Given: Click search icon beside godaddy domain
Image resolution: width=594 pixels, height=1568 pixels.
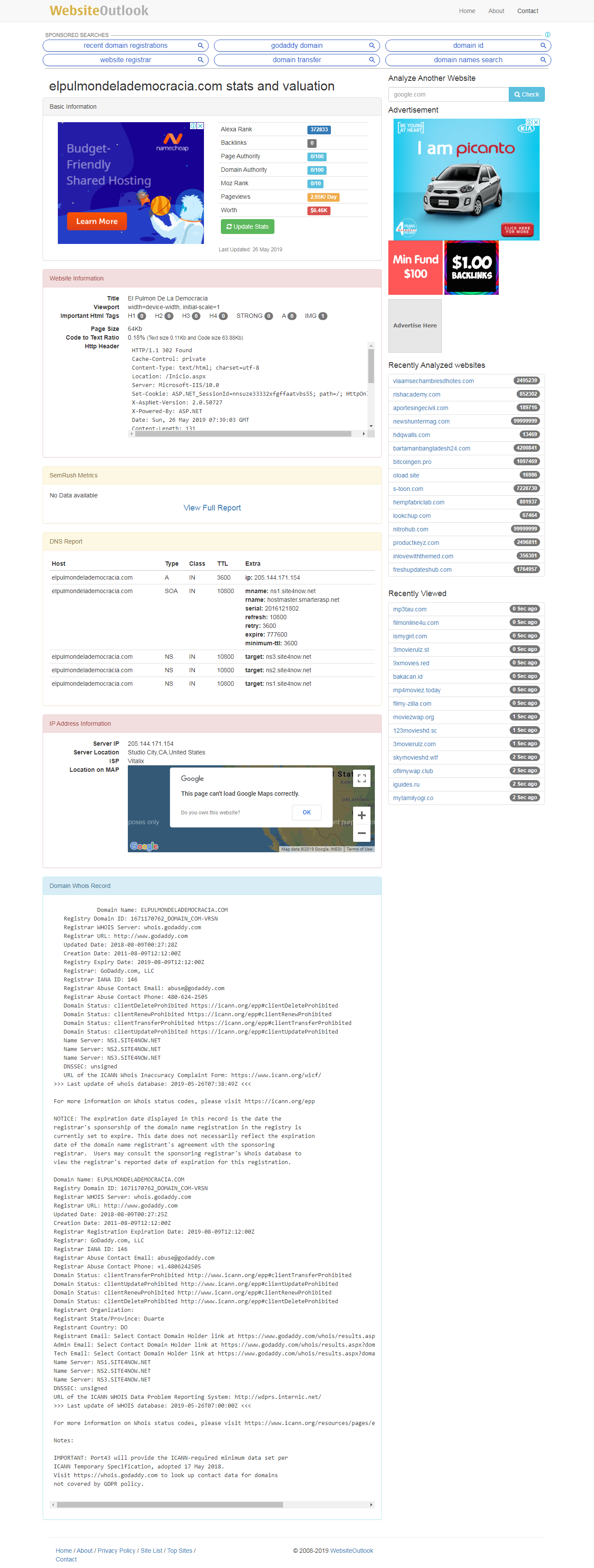Looking at the screenshot, I should pos(372,46).
